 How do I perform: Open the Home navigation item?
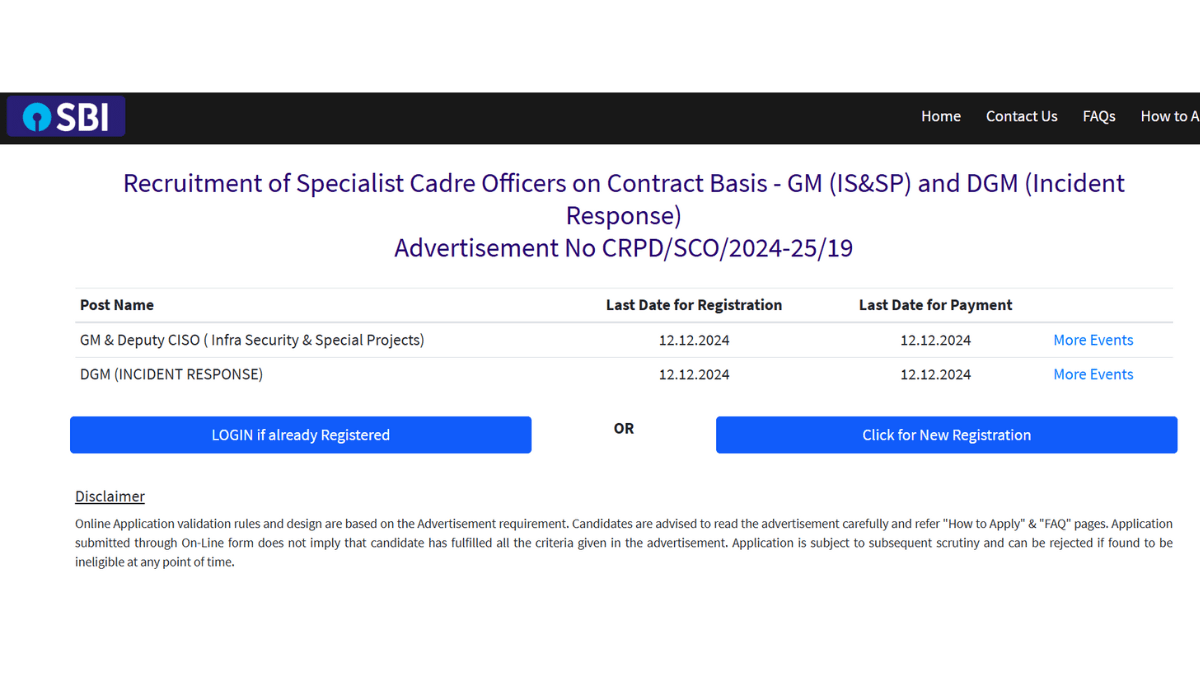940,116
